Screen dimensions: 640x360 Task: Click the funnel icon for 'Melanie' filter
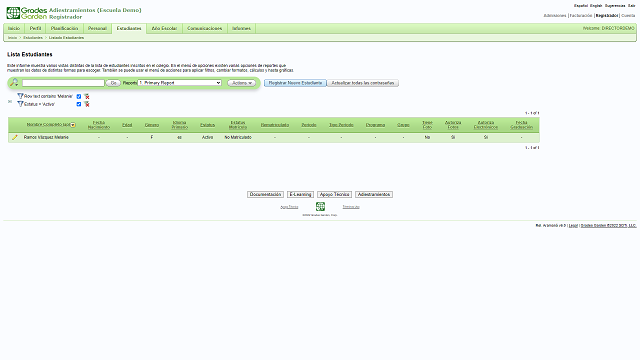(20, 96)
